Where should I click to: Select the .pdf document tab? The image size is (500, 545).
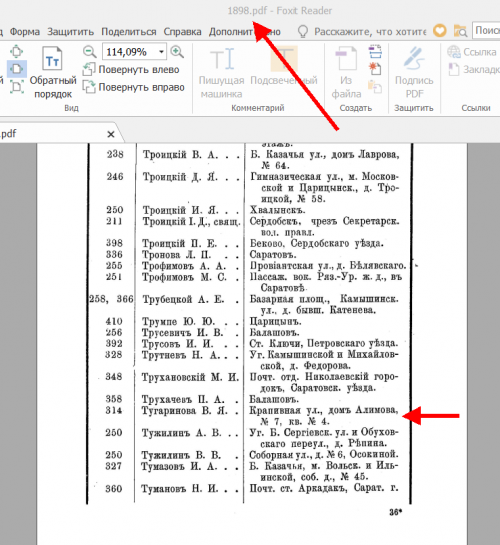[x=59, y=133]
